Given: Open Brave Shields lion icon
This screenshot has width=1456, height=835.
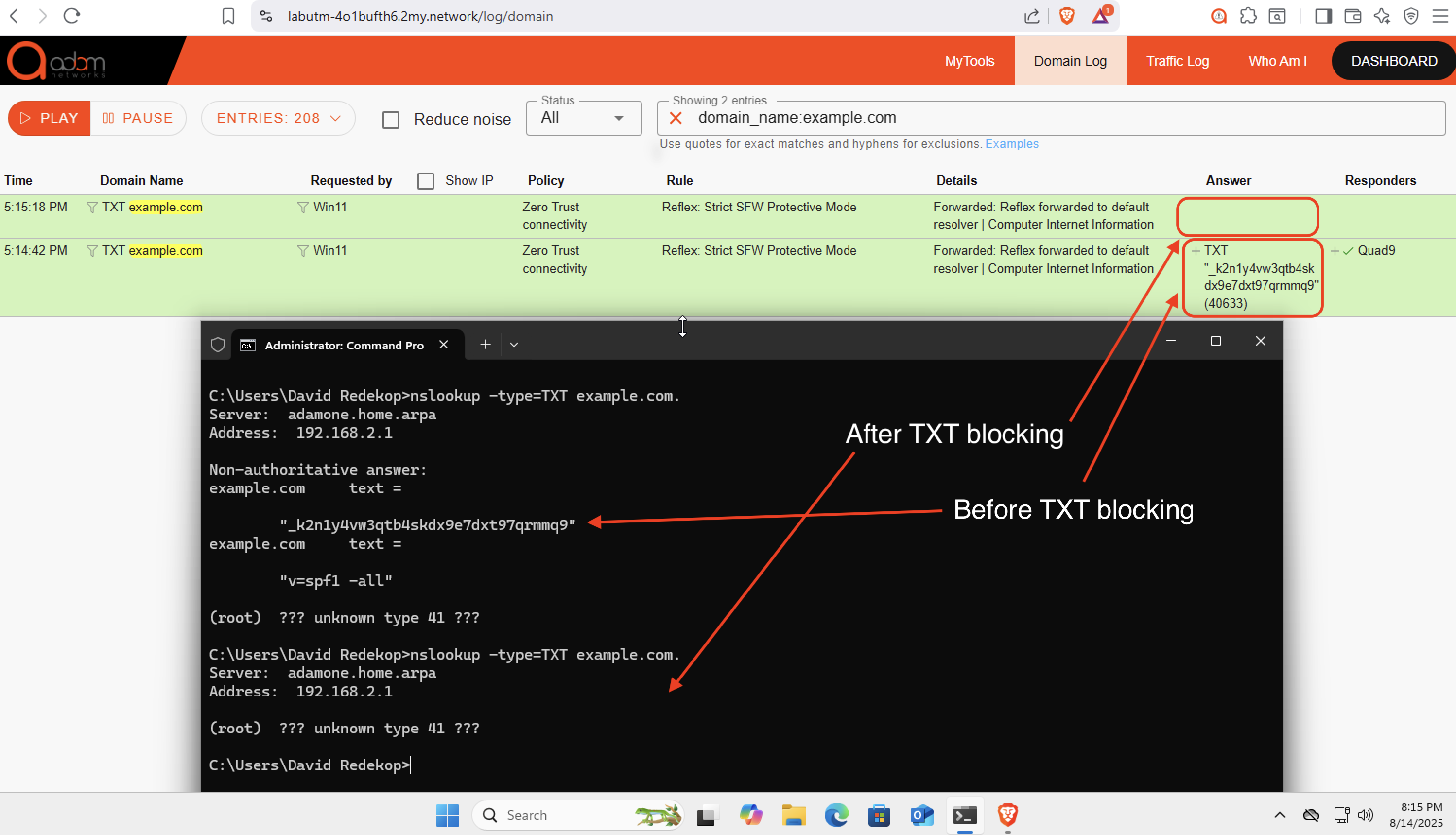Looking at the screenshot, I should pyautogui.click(x=1067, y=16).
